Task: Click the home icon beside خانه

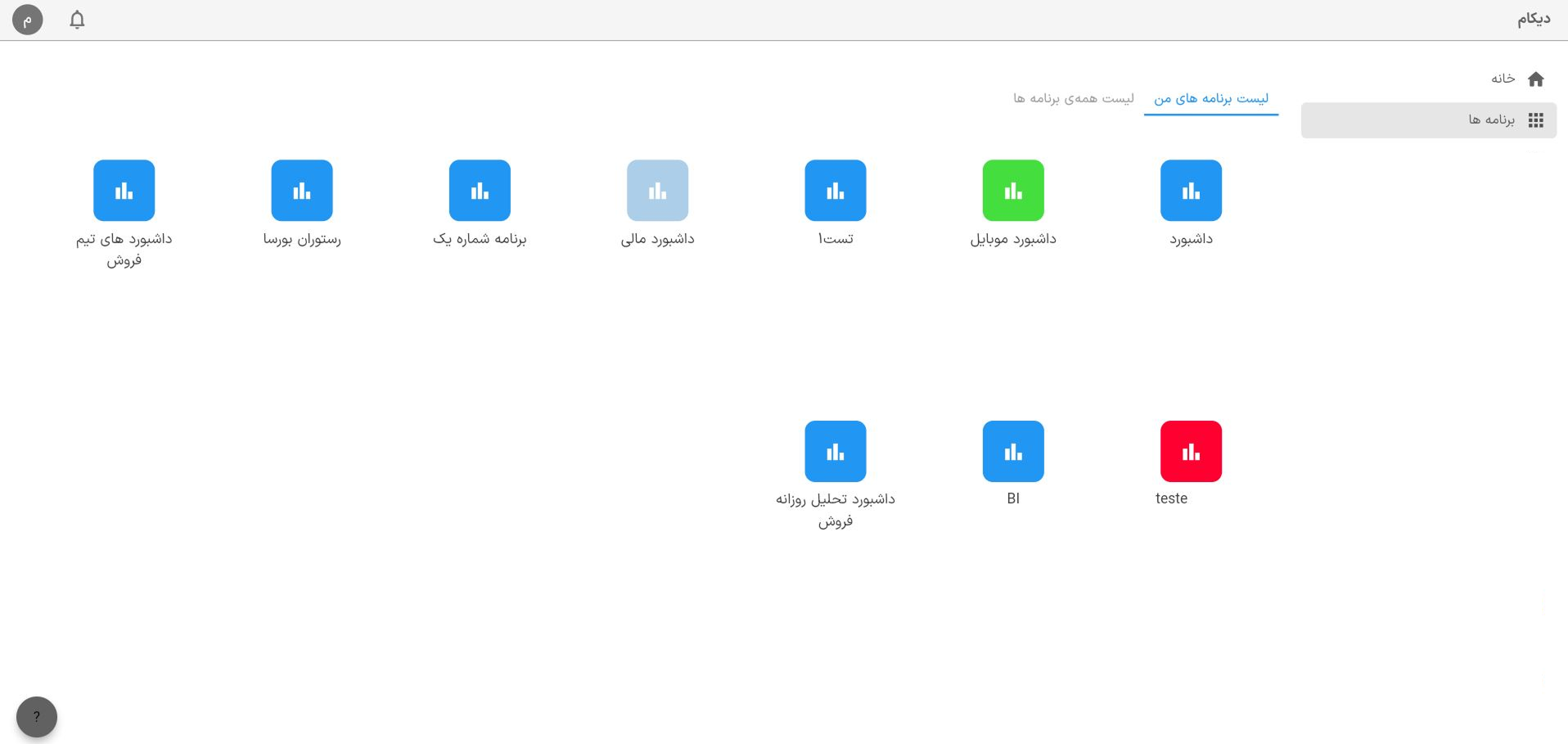Action: [1535, 79]
